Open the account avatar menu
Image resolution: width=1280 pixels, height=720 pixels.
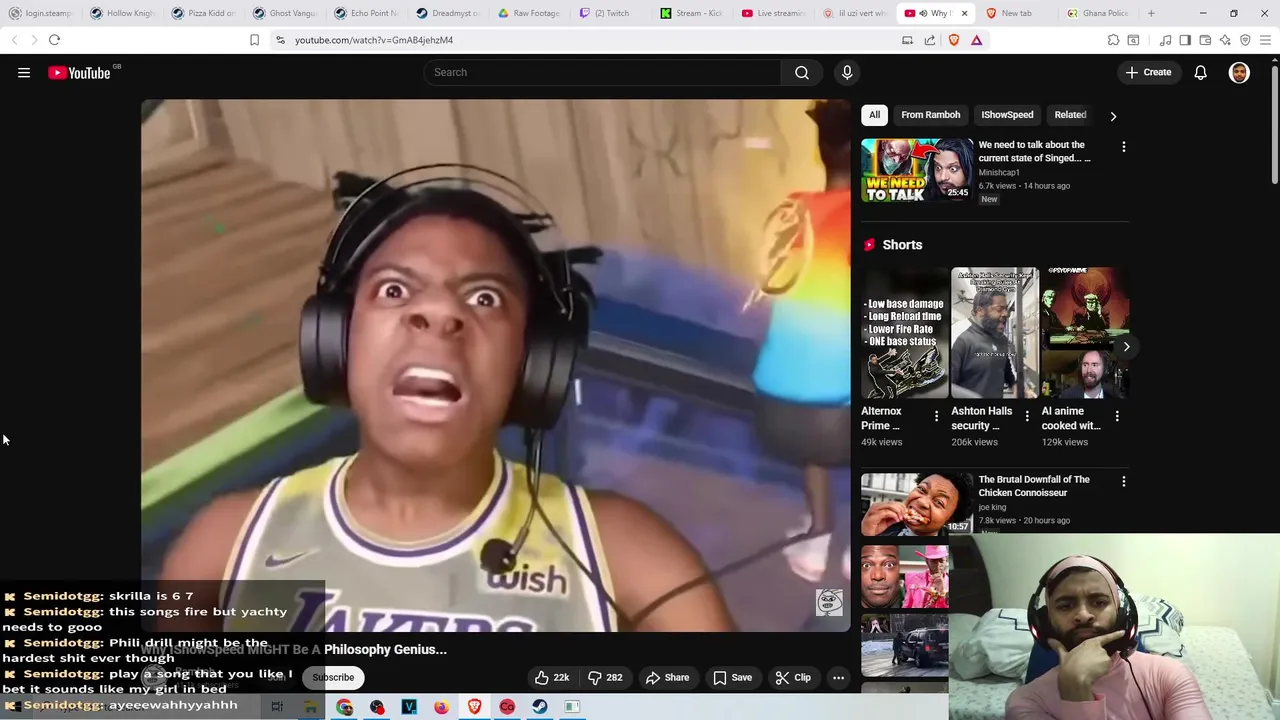(1239, 72)
